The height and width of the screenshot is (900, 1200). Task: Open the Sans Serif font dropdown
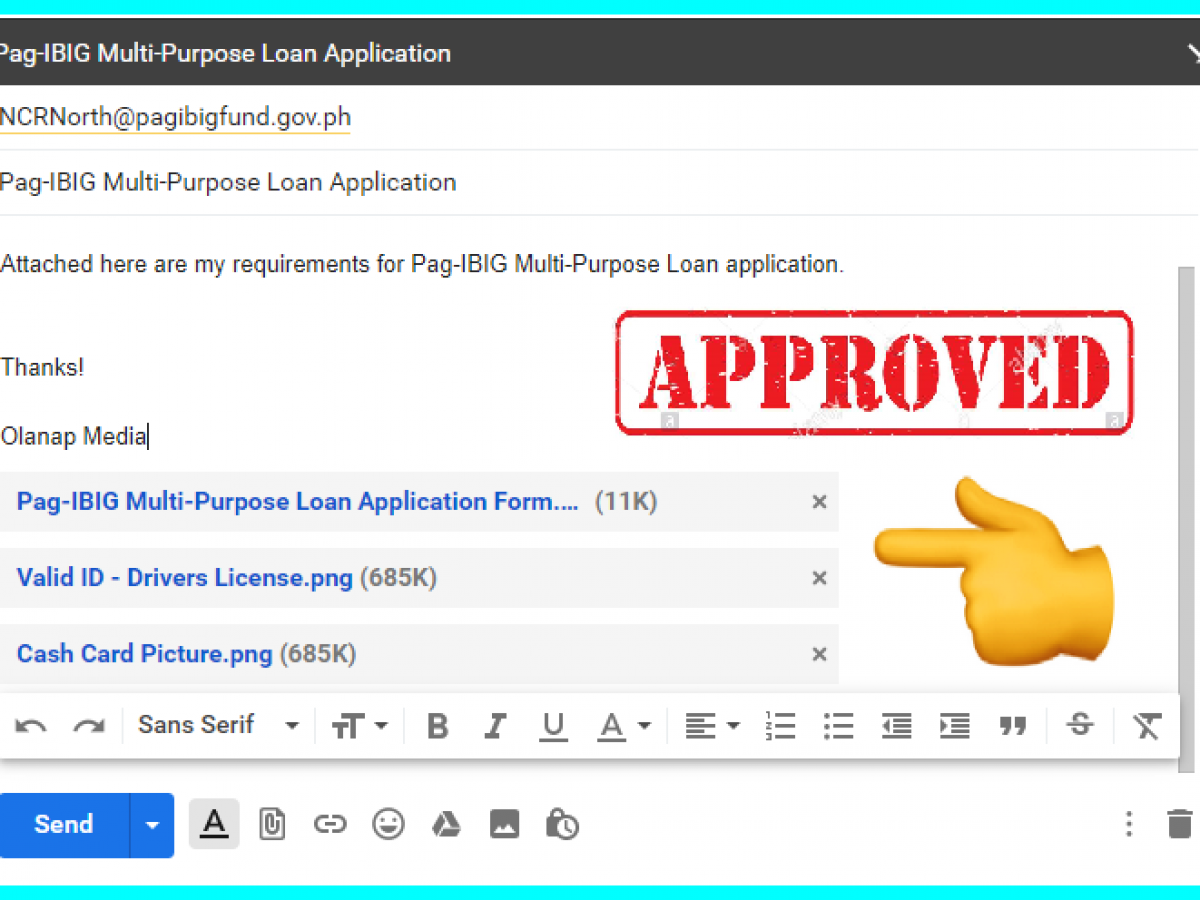(218, 725)
